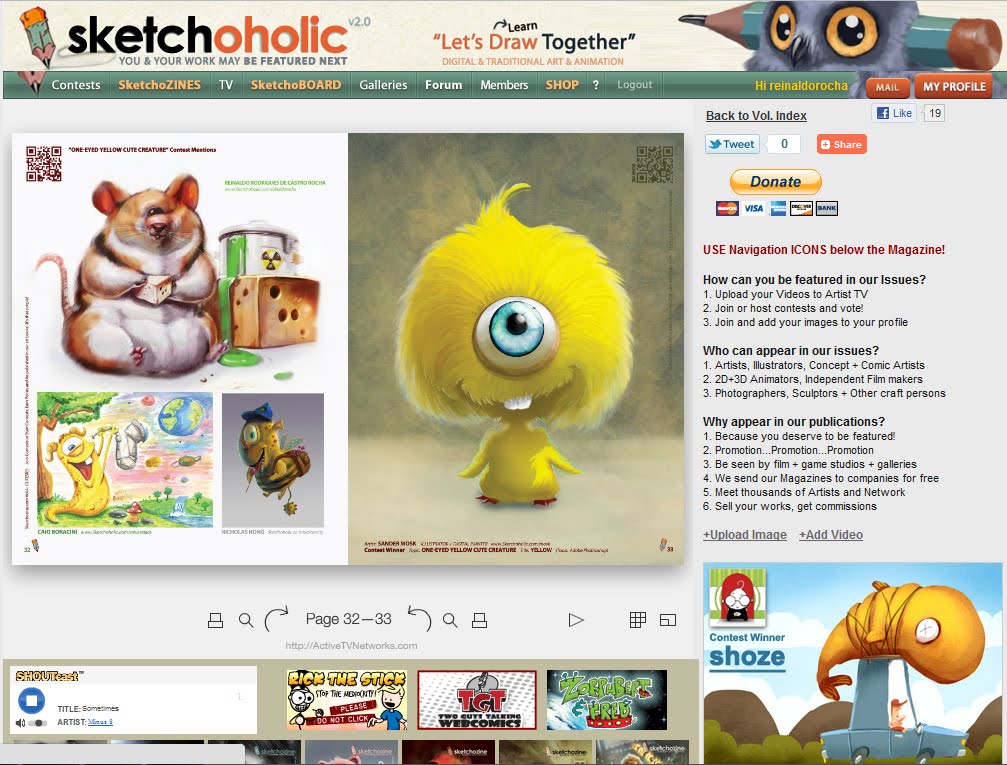Viewport: 1007px width, 765px height.
Task: Mute the SHOUTcast player speaker icon
Action: [x=21, y=723]
